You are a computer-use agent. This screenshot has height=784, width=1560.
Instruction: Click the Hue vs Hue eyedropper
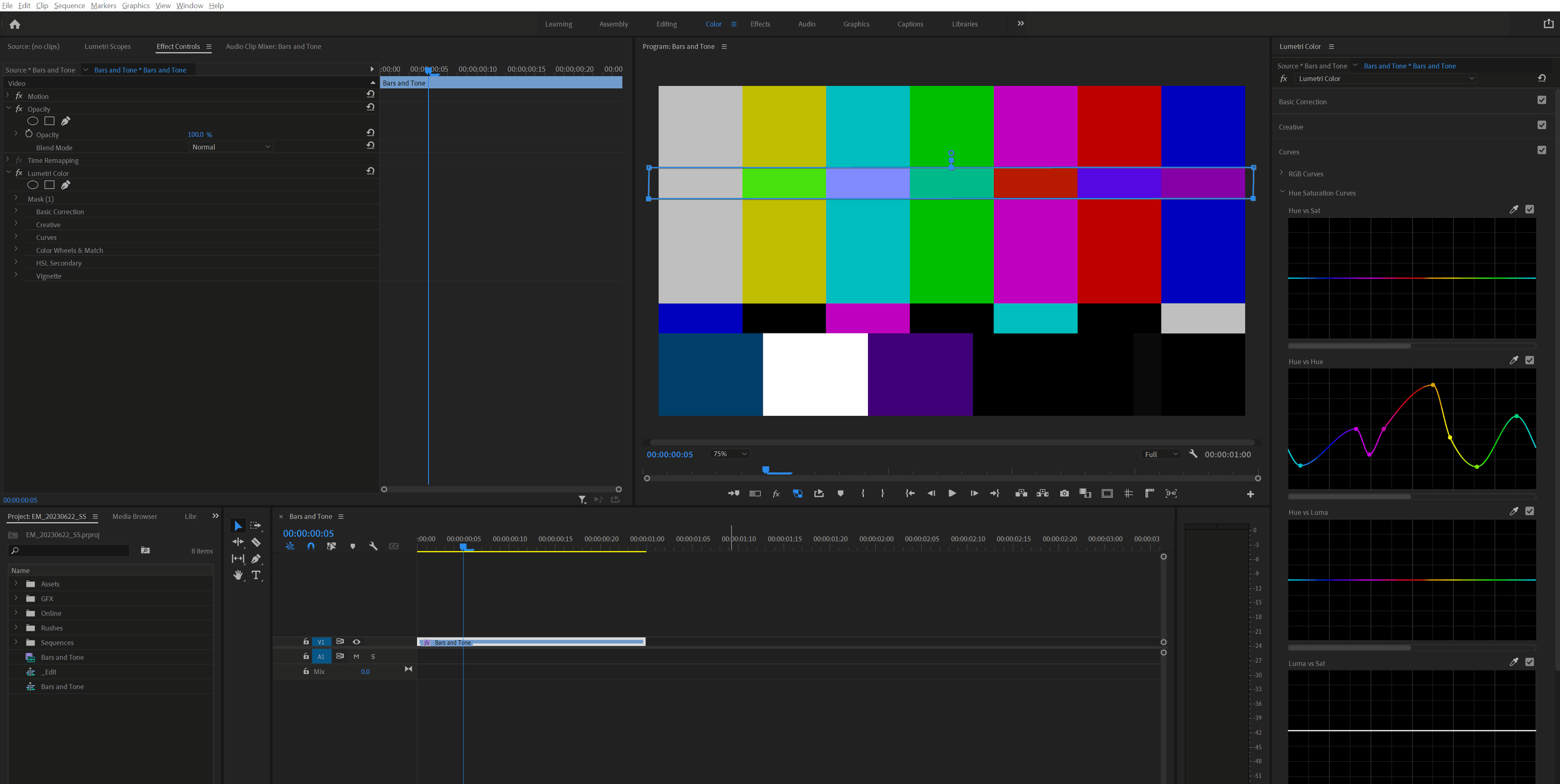(x=1514, y=360)
